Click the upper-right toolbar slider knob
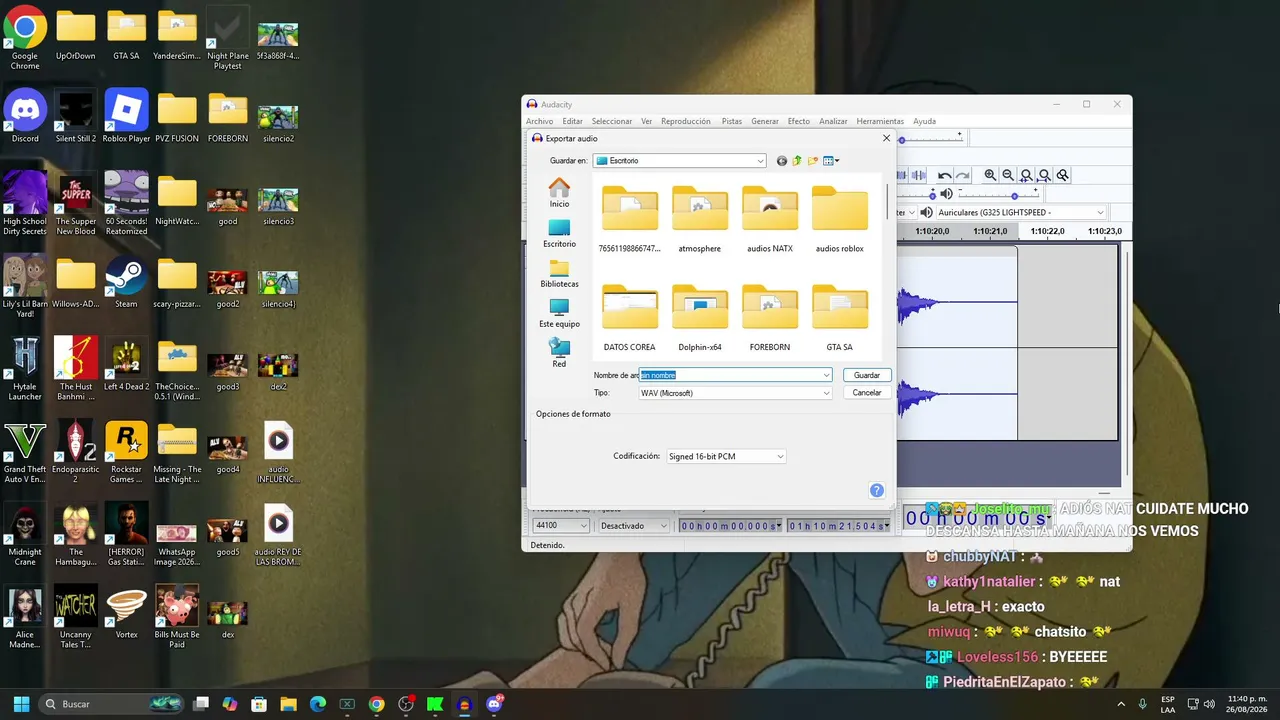1280x720 pixels. tap(901, 139)
